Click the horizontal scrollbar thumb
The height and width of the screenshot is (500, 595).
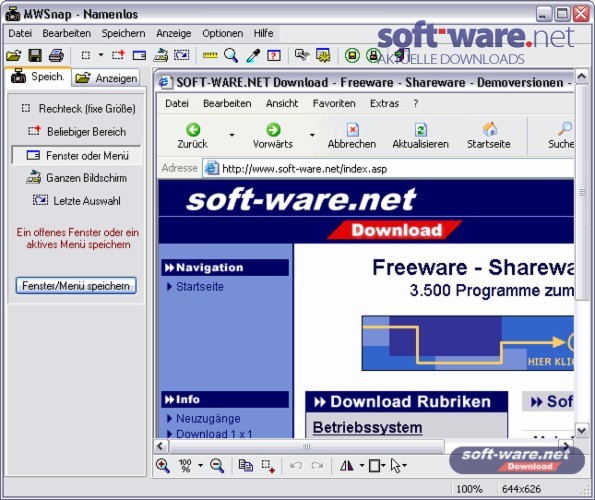click(x=307, y=447)
